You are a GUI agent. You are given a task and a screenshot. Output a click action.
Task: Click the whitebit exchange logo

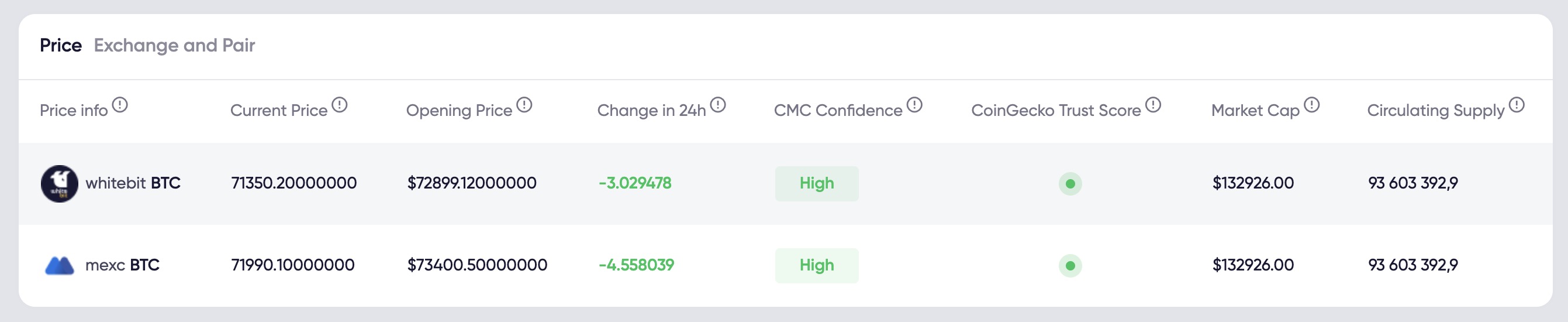[59, 184]
